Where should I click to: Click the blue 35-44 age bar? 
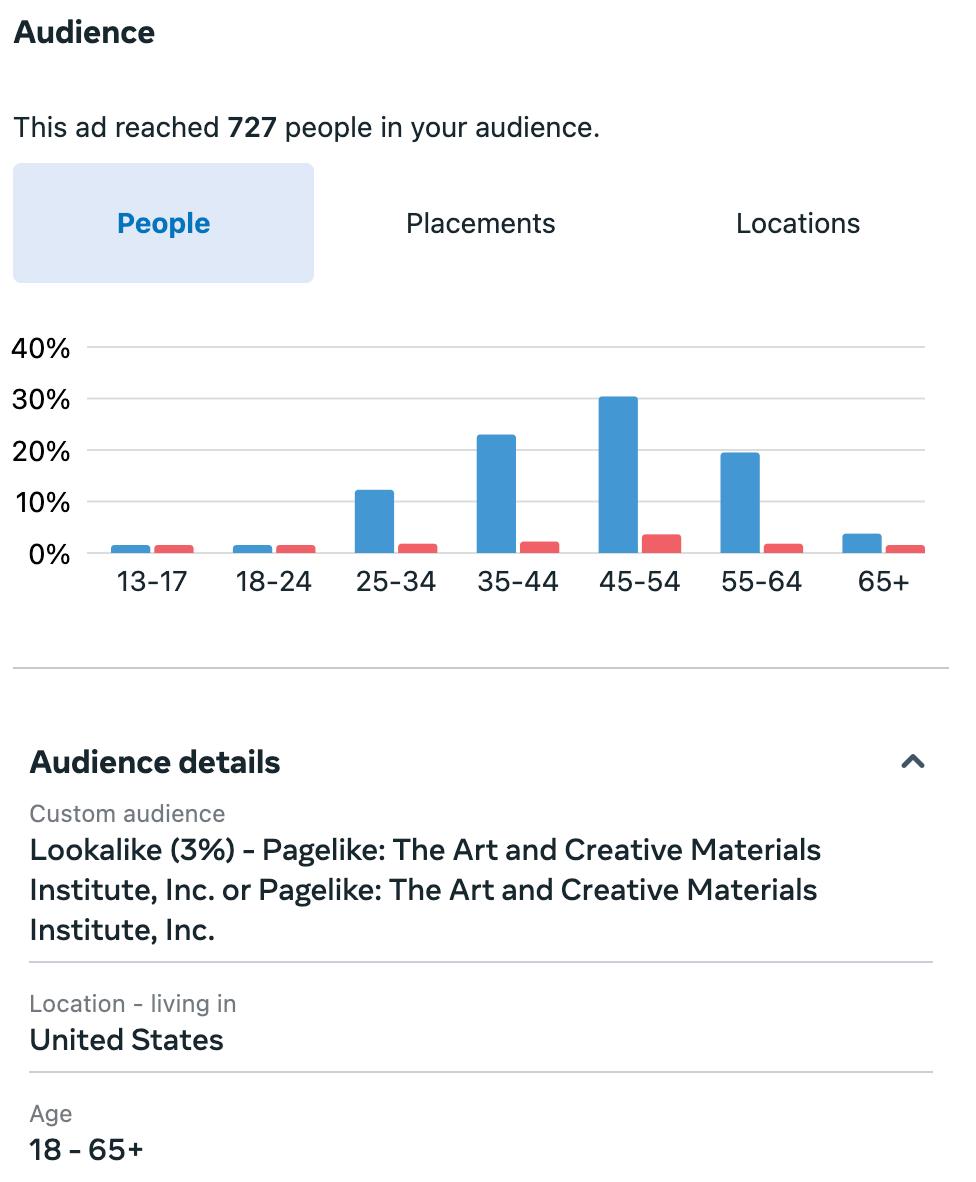click(496, 494)
